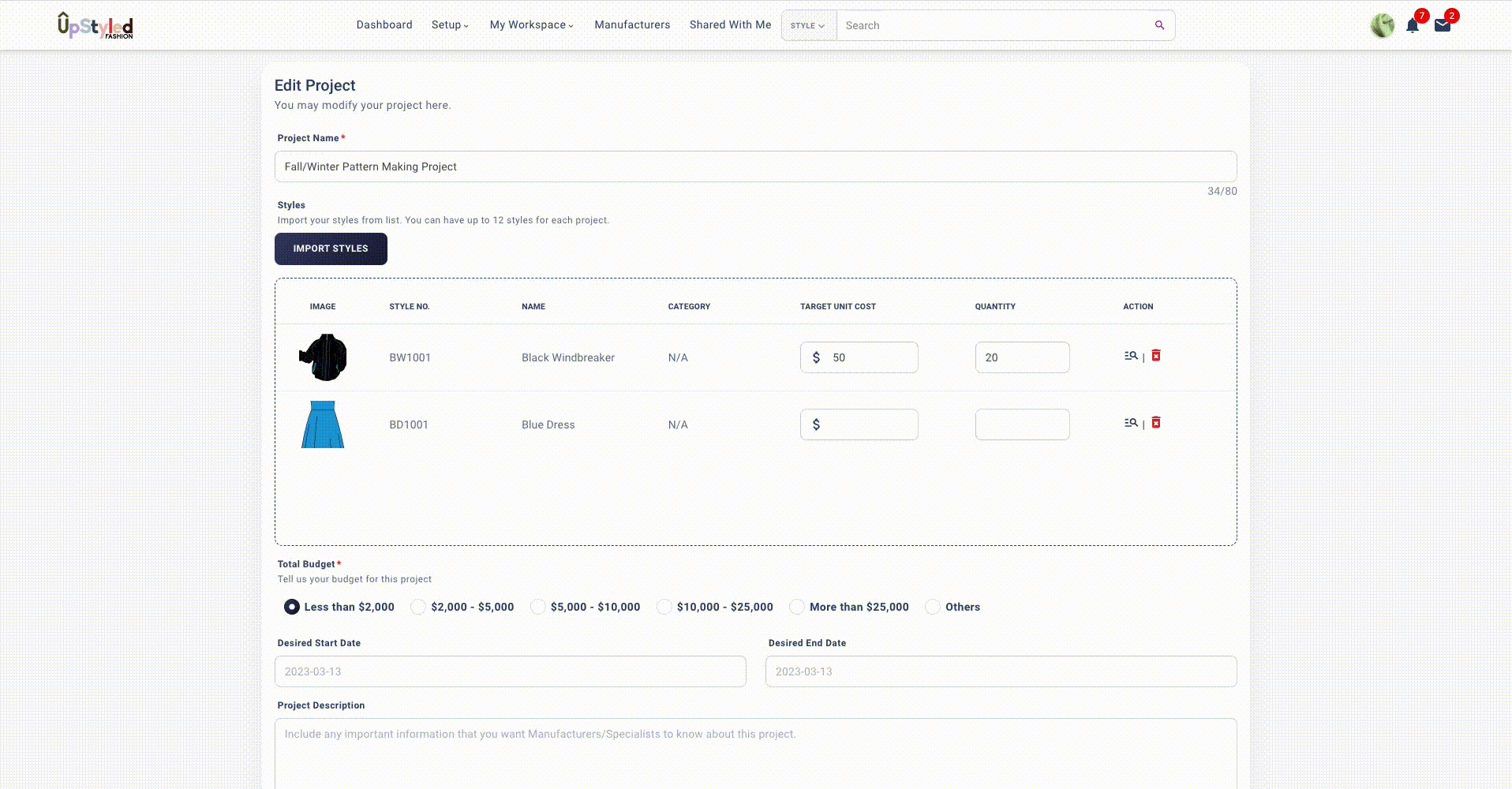View details of Black Windbreaker style
1512x789 pixels.
click(x=1131, y=356)
